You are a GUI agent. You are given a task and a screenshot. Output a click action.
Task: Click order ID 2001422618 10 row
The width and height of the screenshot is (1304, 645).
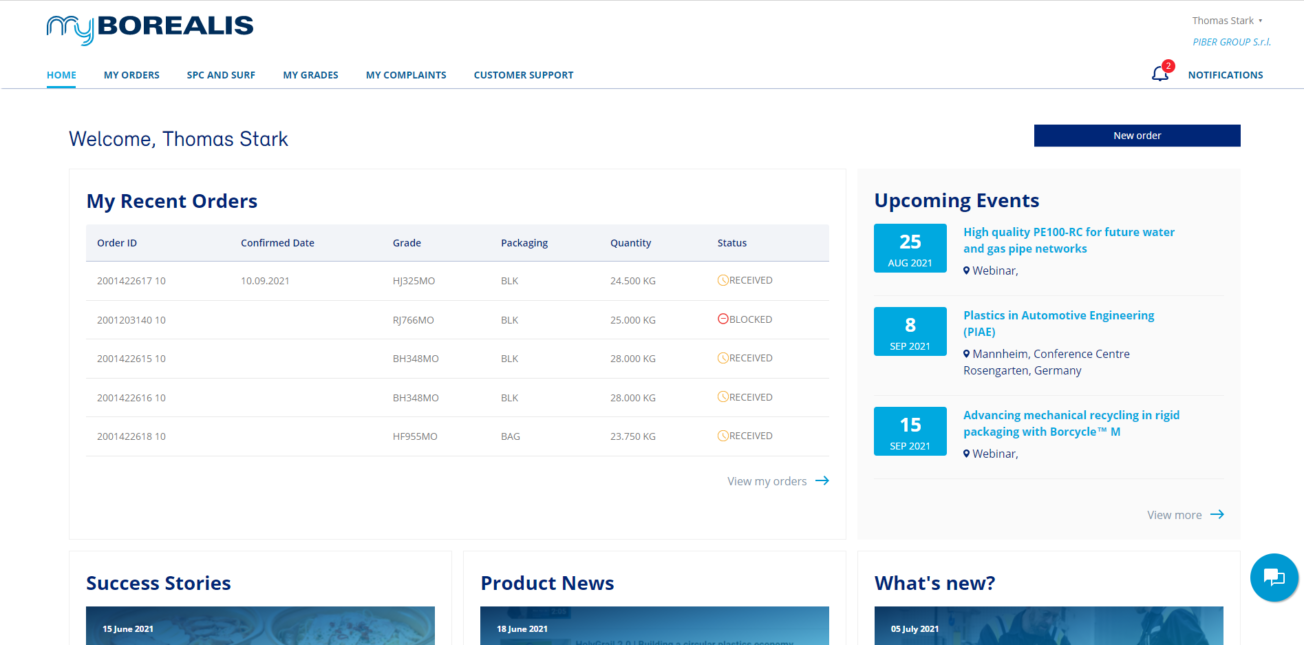pyautogui.click(x=131, y=436)
